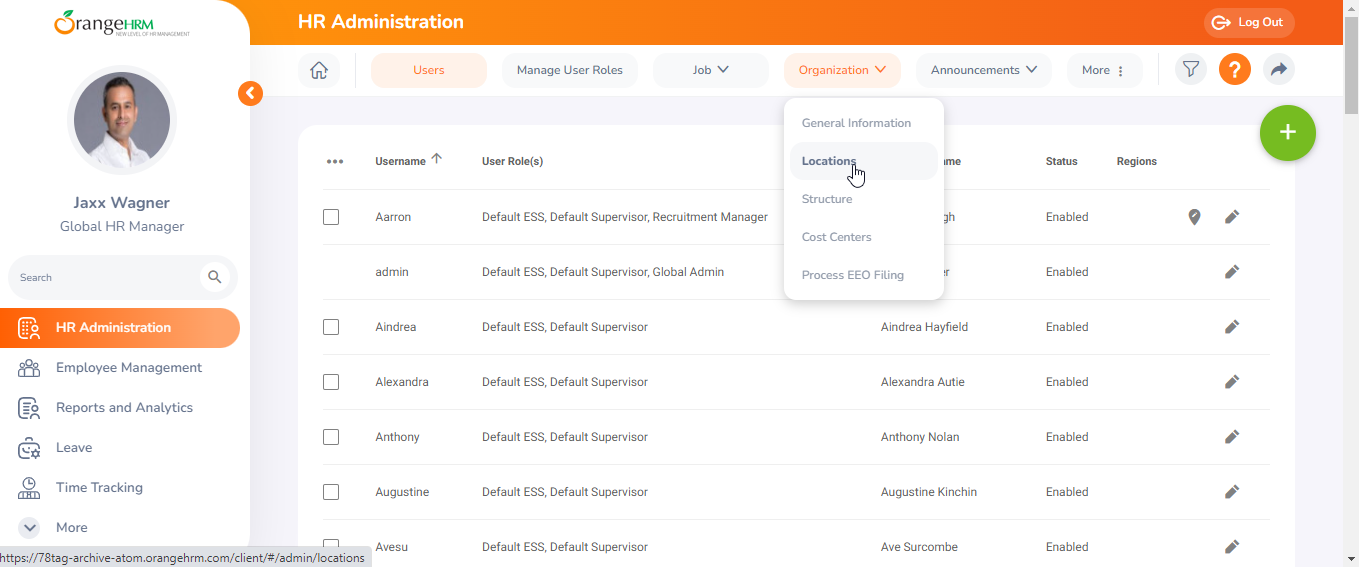The width and height of the screenshot is (1359, 567).
Task: Edit user Avesu with the pencil icon
Action: [x=1232, y=547]
